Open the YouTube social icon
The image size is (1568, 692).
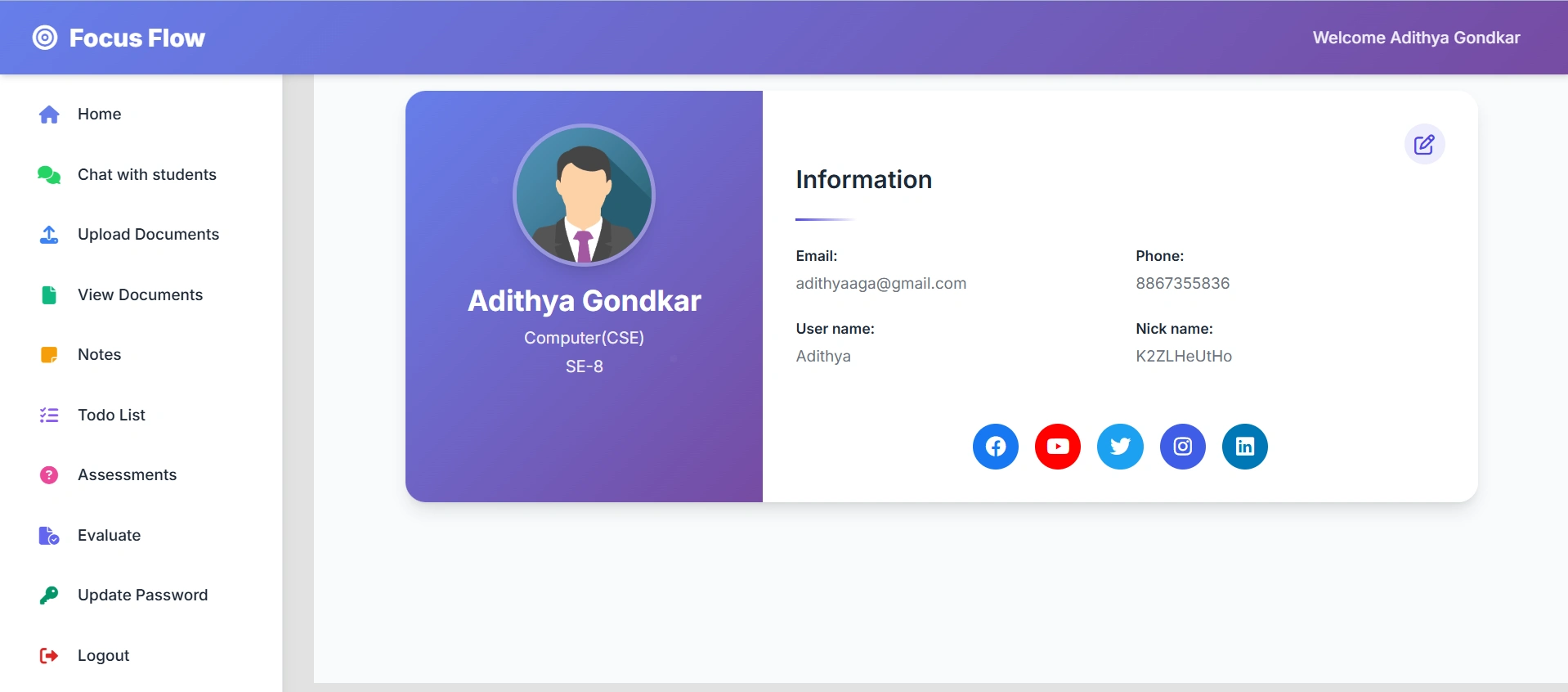(1058, 447)
